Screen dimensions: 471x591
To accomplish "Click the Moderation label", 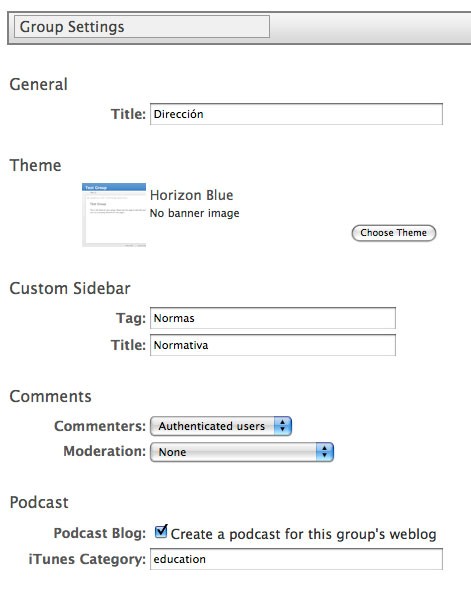I will point(104,451).
